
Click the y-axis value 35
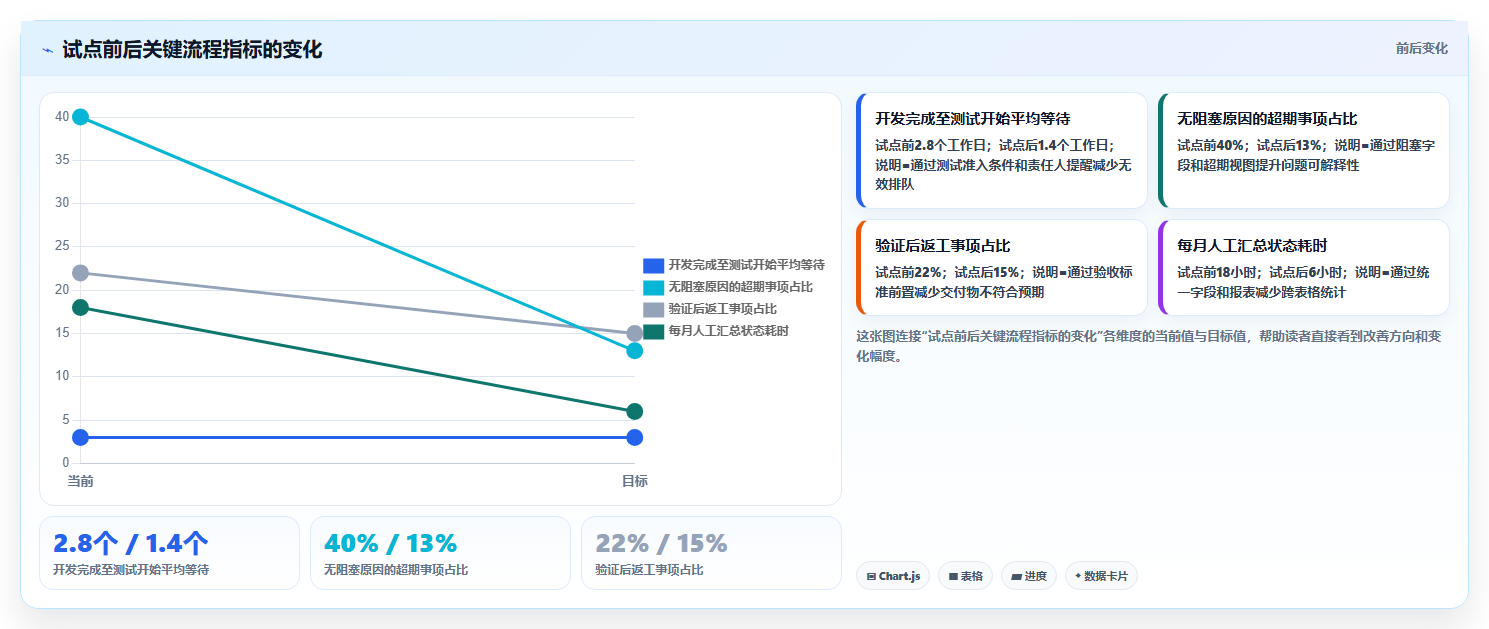(62, 160)
